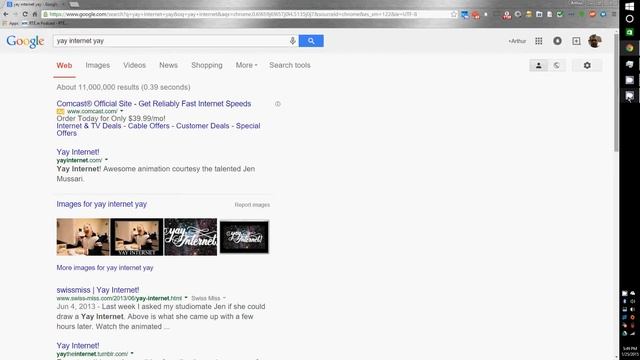Open Comcast Official Site ad link

[153, 104]
